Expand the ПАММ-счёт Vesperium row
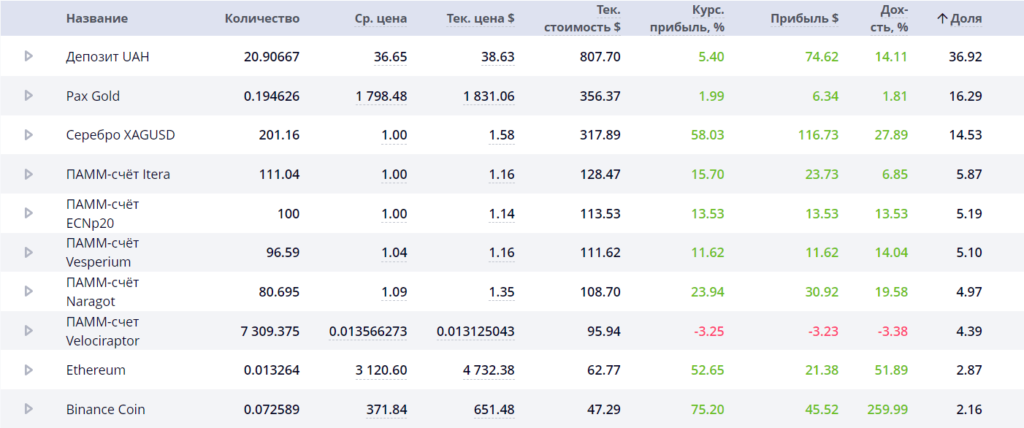 pyautogui.click(x=29, y=251)
